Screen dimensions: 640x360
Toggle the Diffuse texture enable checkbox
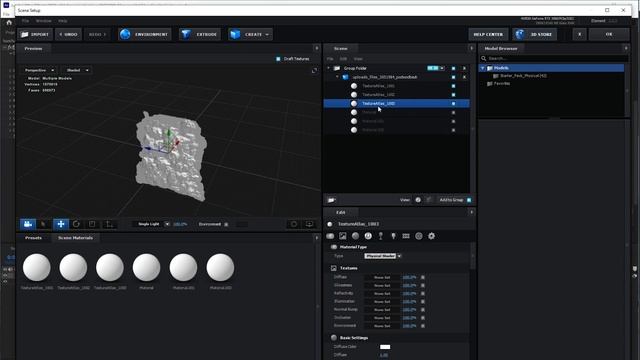[x=423, y=278]
